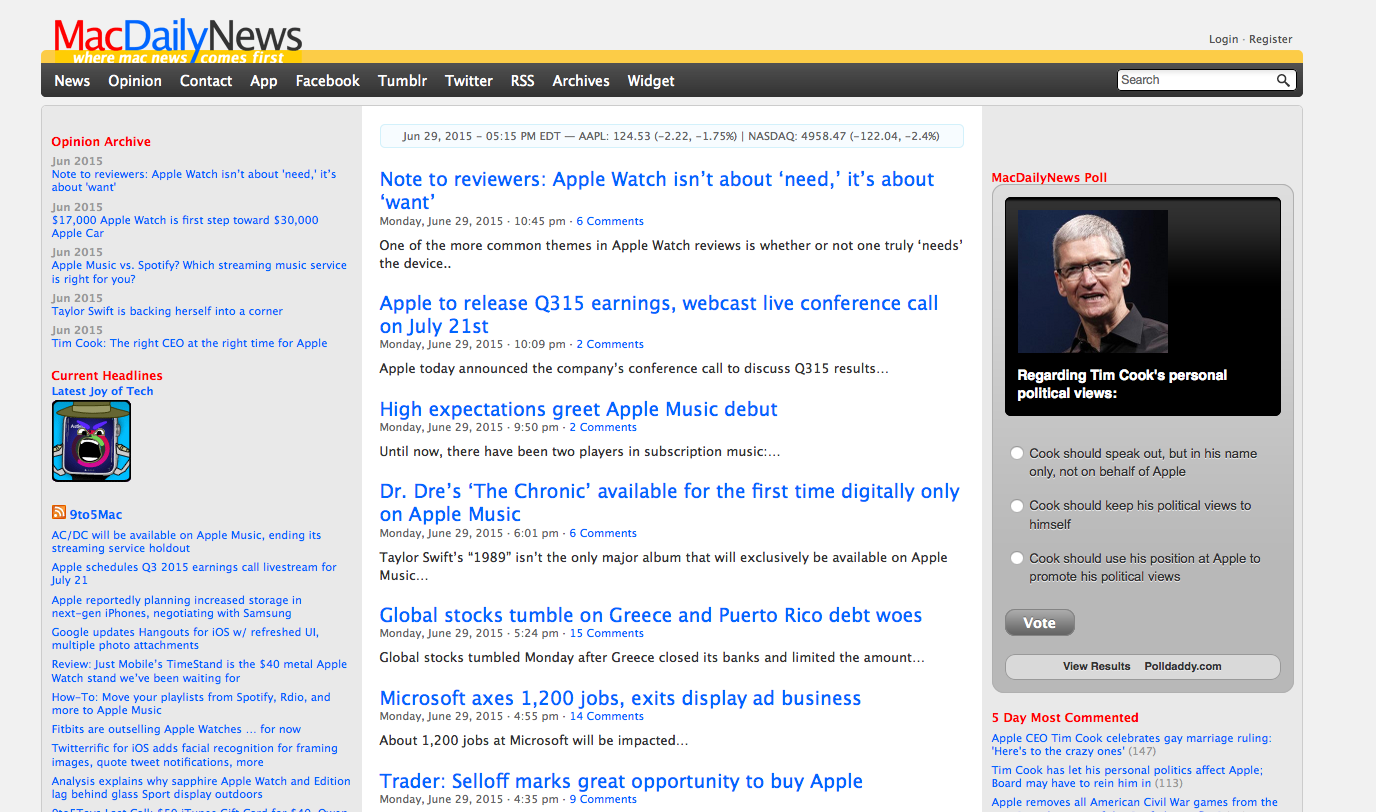The height and width of the screenshot is (812, 1376).
Task: Go to the Contact page
Action: point(206,81)
